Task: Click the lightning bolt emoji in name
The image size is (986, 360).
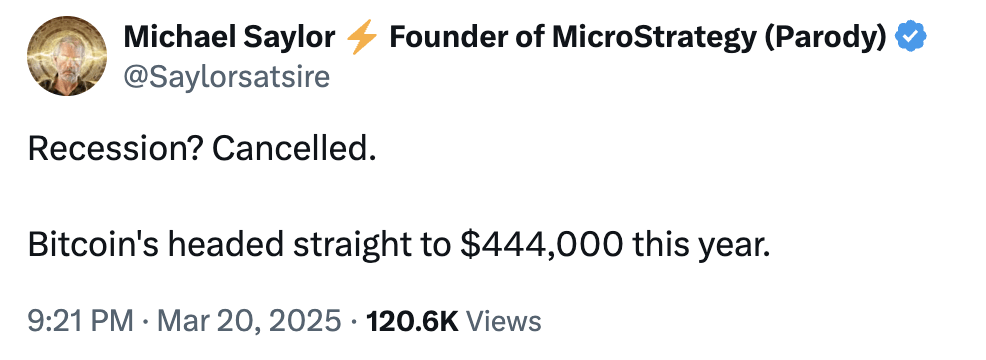Action: tap(362, 38)
